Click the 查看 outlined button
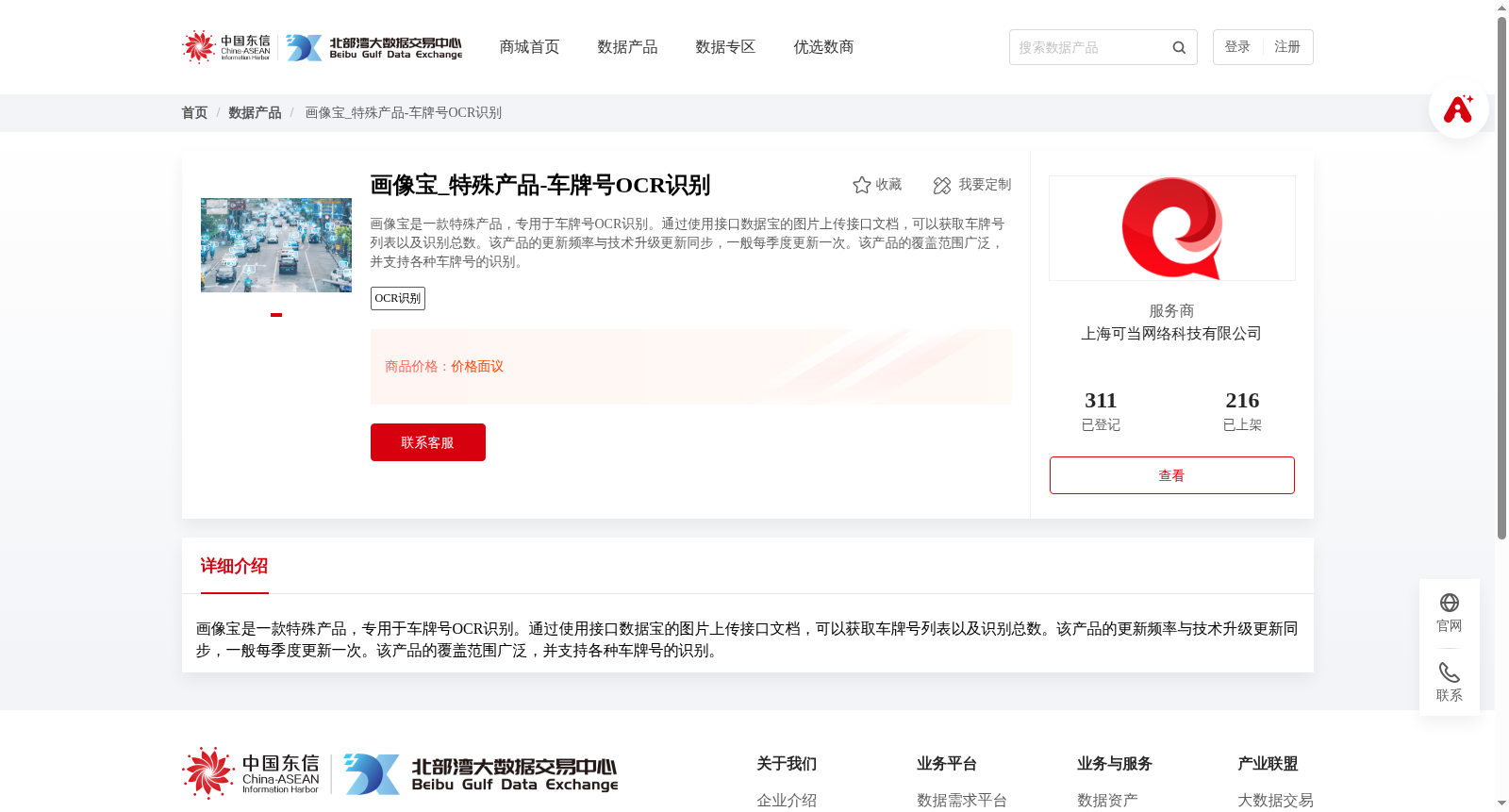 (x=1172, y=475)
